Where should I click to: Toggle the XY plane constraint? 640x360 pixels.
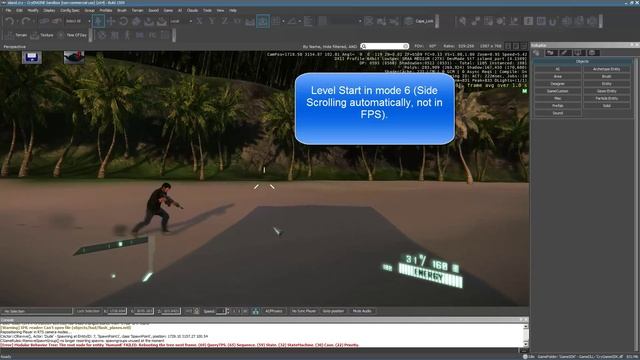237,21
